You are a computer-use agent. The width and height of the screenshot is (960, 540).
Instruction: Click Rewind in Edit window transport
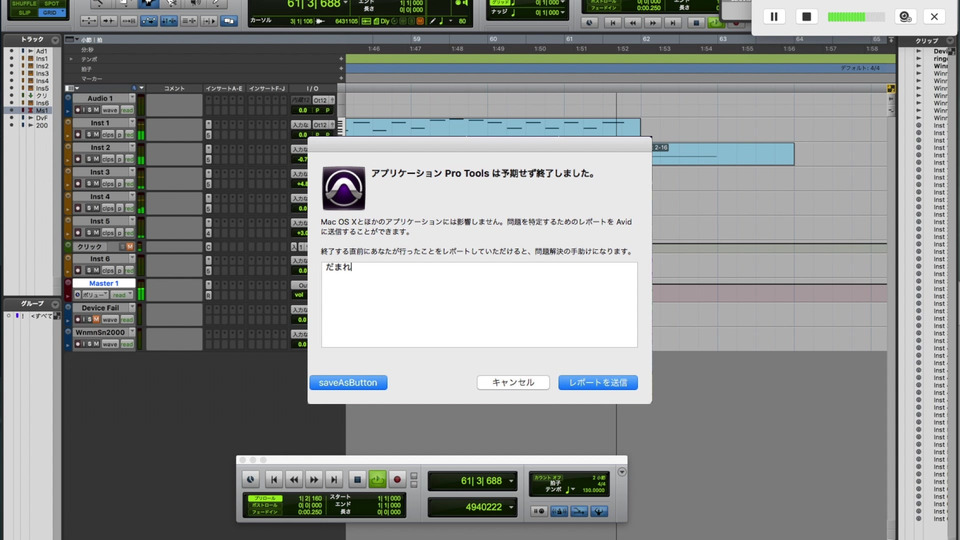[x=632, y=23]
